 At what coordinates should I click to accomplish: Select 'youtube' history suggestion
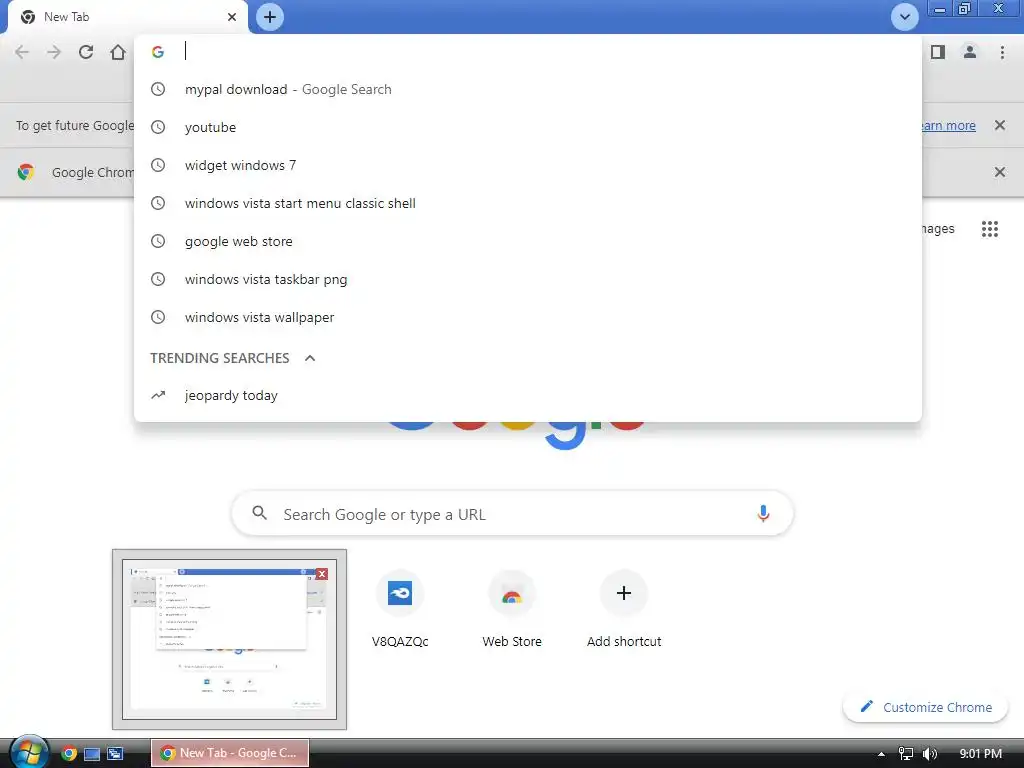pyautogui.click(x=528, y=127)
